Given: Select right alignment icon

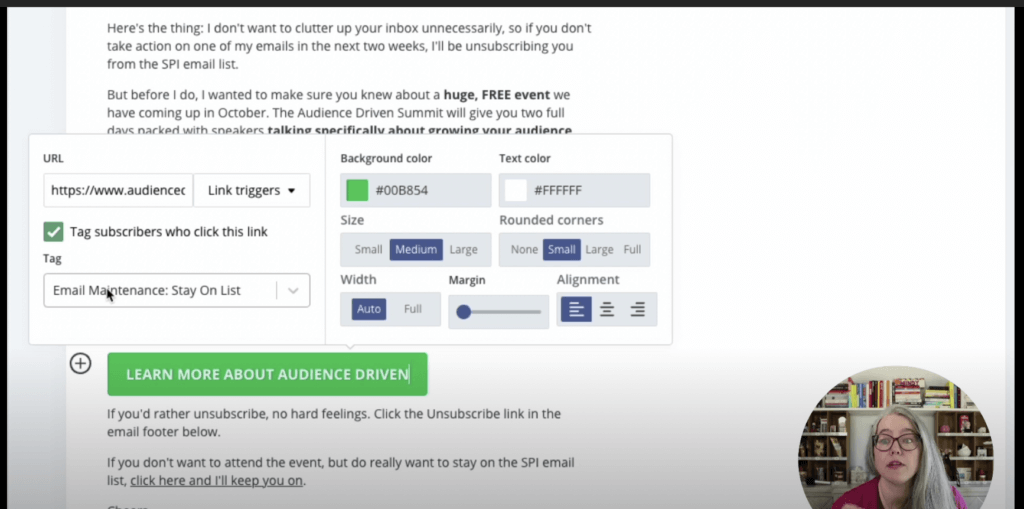Looking at the screenshot, I should [638, 310].
